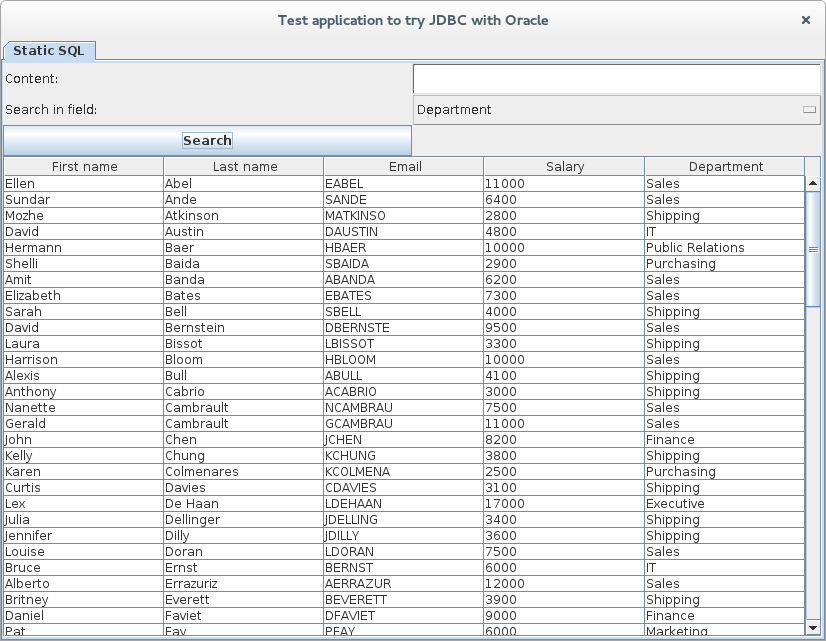Switch to the Static SQL tab
The width and height of the screenshot is (826, 641).
pyautogui.click(x=49, y=50)
